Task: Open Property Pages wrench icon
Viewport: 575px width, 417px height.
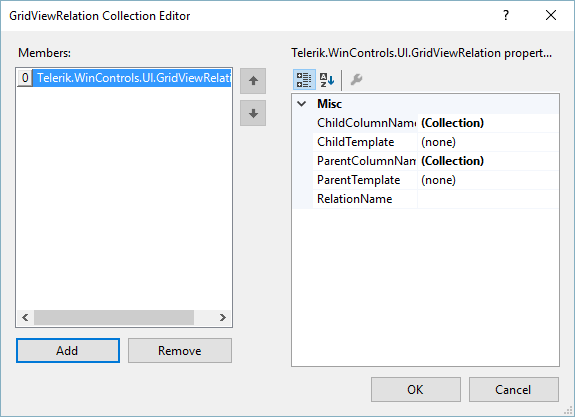Action: pos(356,80)
